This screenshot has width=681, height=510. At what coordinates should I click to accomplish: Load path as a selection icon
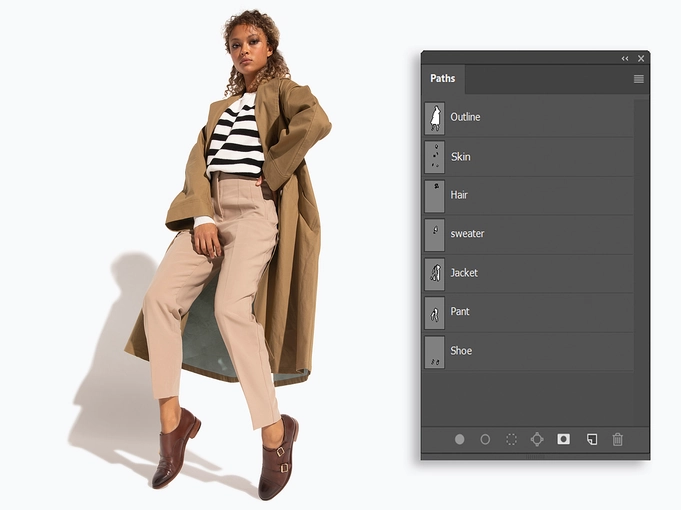point(511,439)
